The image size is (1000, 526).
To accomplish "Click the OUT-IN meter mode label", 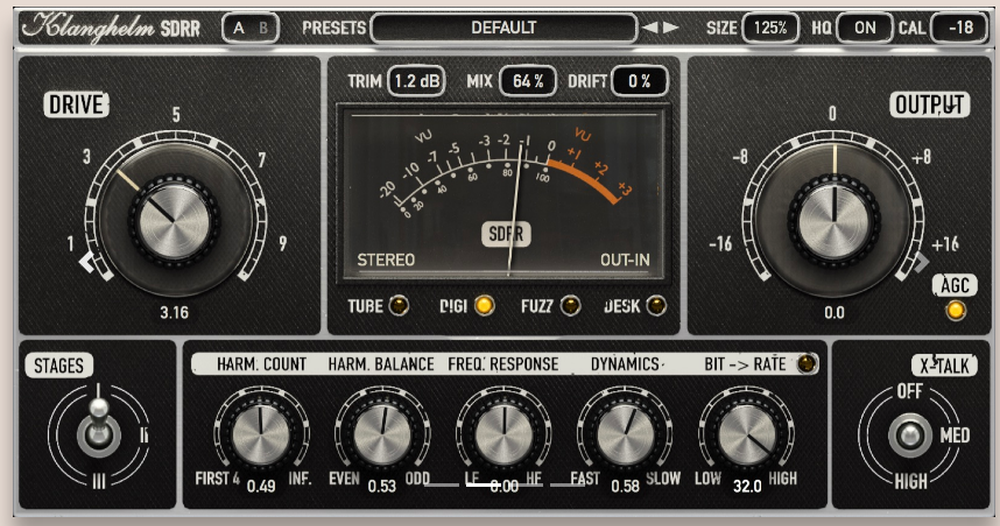I will (x=625, y=260).
